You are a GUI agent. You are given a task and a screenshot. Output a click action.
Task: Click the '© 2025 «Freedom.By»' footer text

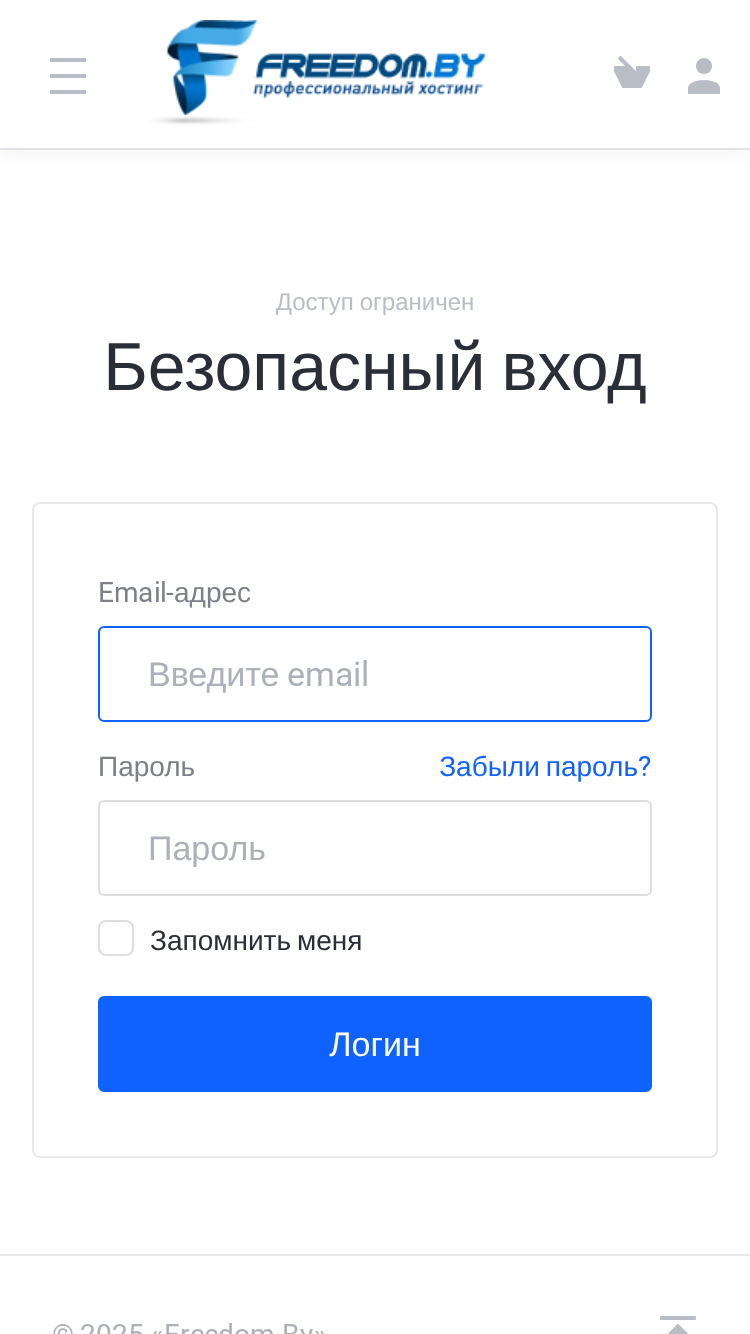[x=189, y=1326]
